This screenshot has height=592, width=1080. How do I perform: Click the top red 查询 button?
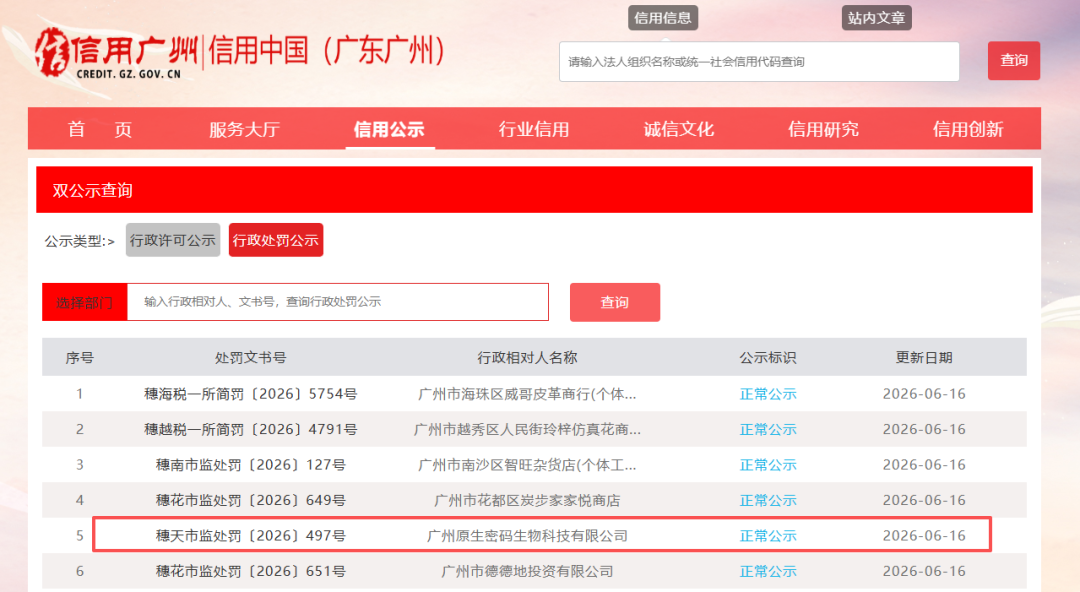(x=1013, y=61)
